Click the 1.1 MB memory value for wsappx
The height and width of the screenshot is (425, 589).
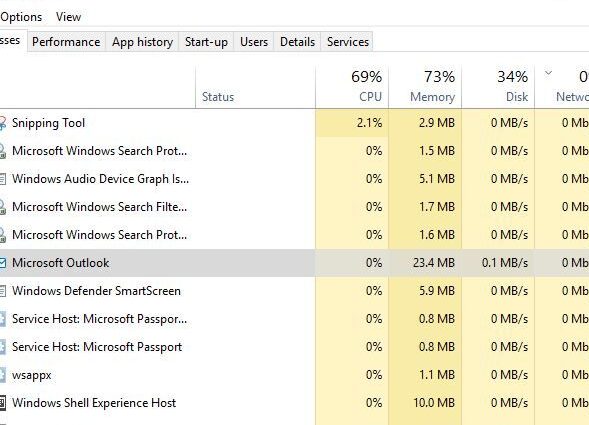[x=437, y=375]
